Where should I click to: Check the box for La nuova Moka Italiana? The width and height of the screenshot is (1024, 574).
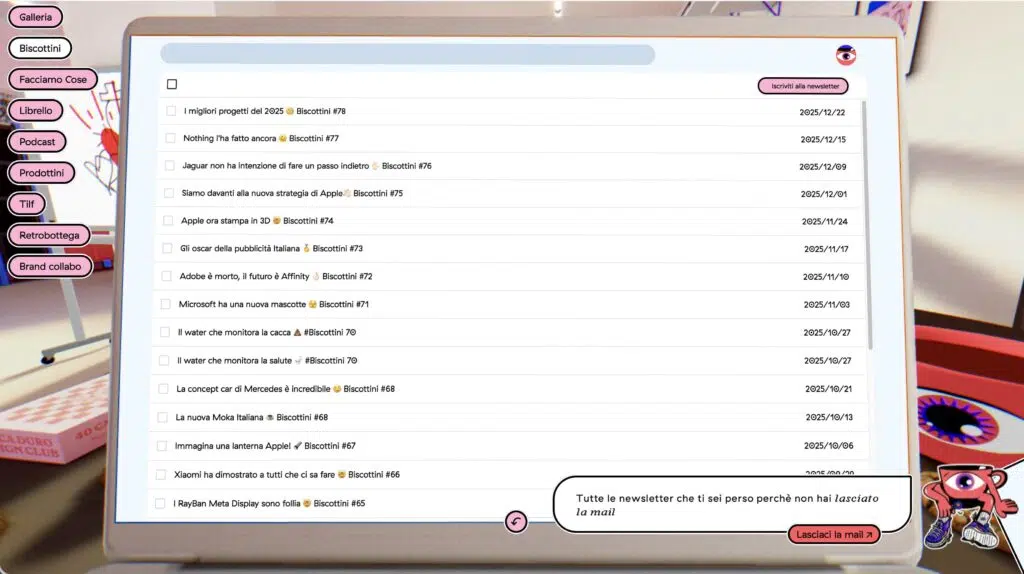[163, 417]
